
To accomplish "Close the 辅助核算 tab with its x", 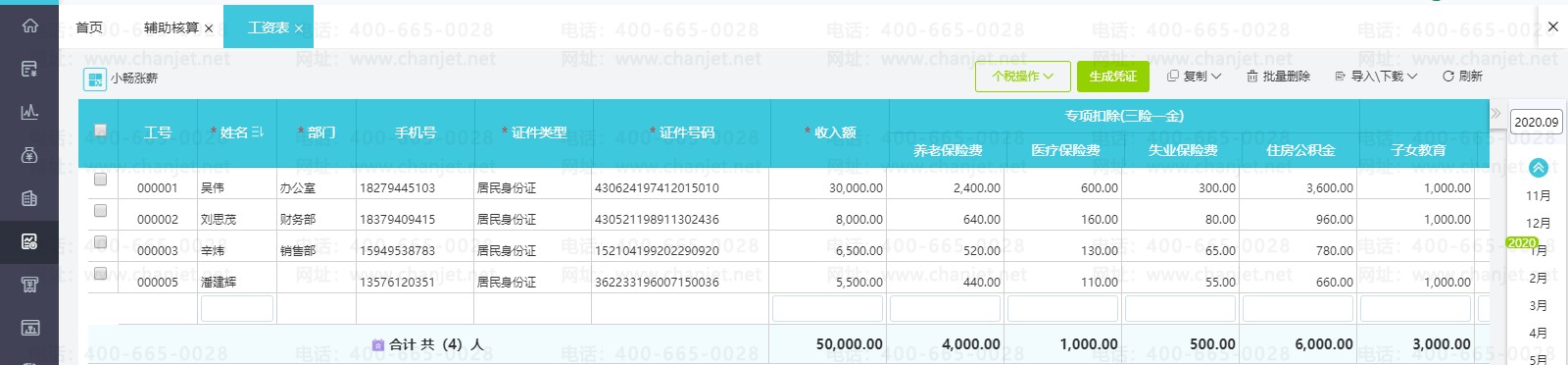I will point(209,28).
